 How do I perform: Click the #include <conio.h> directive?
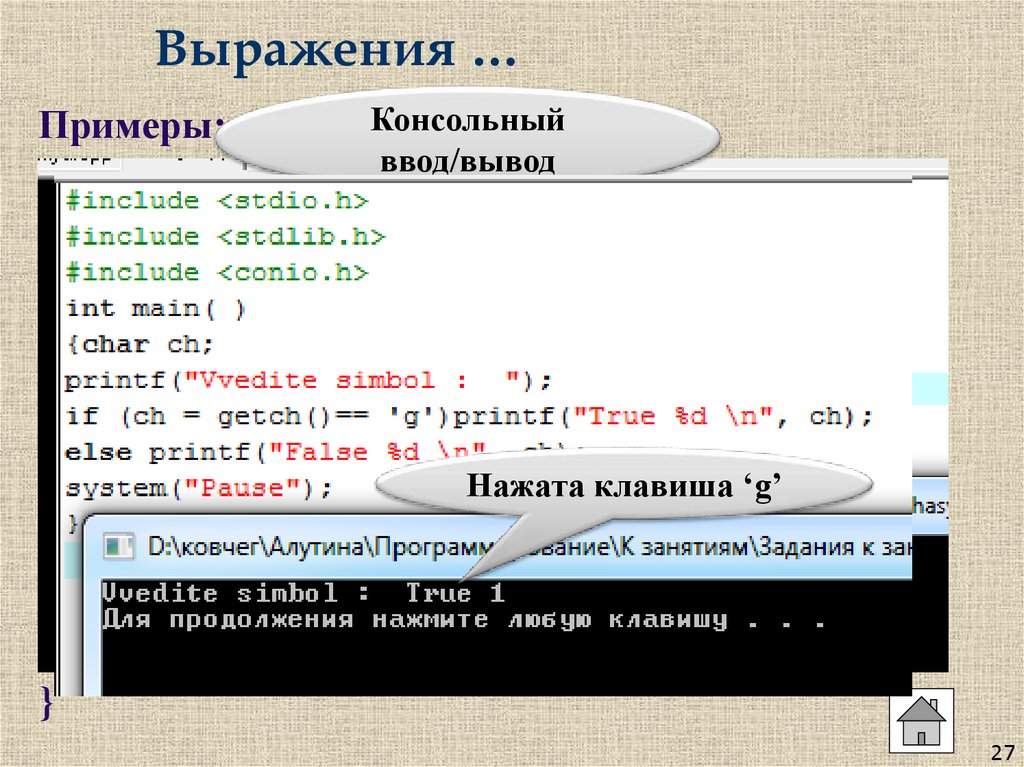click(x=220, y=271)
